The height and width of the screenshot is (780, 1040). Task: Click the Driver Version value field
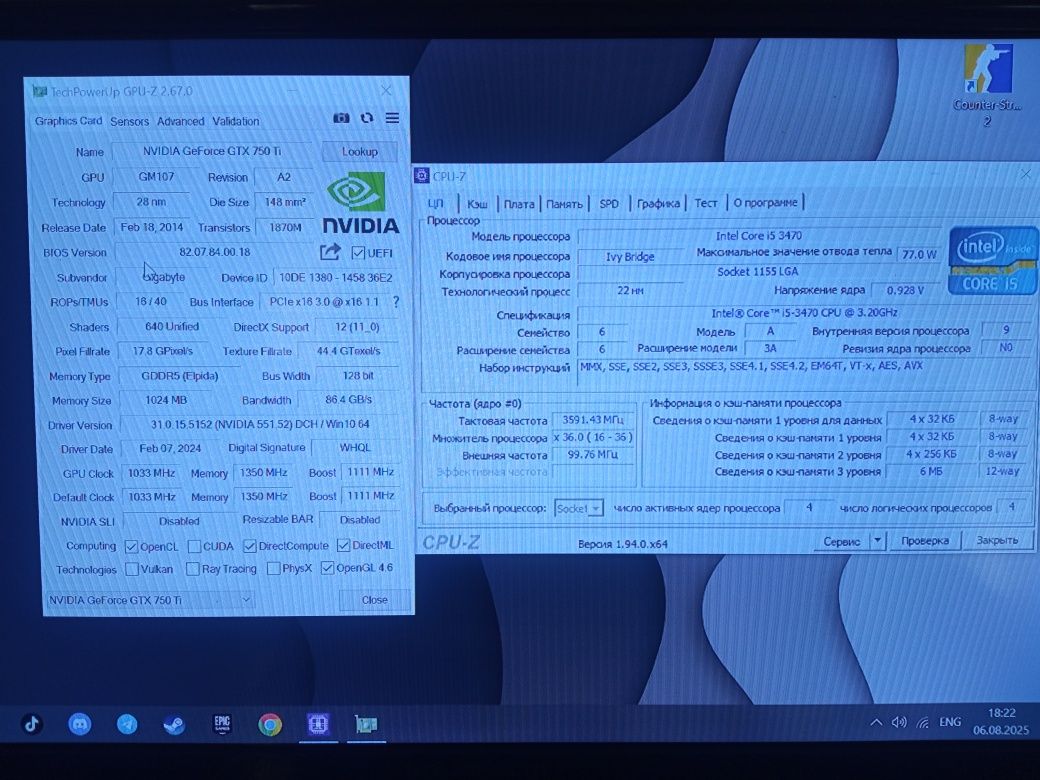pyautogui.click(x=259, y=424)
